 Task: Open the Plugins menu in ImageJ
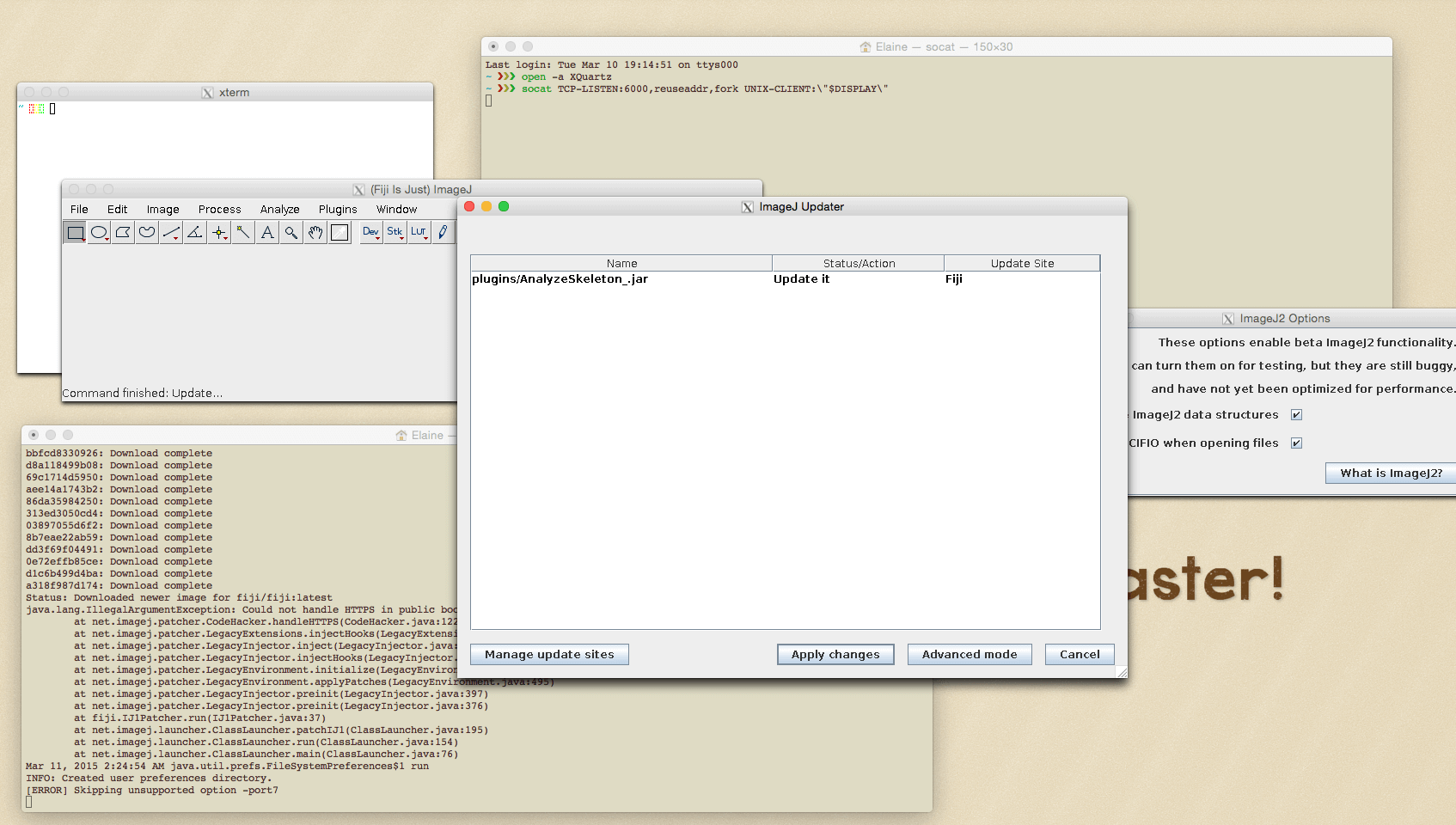point(338,209)
